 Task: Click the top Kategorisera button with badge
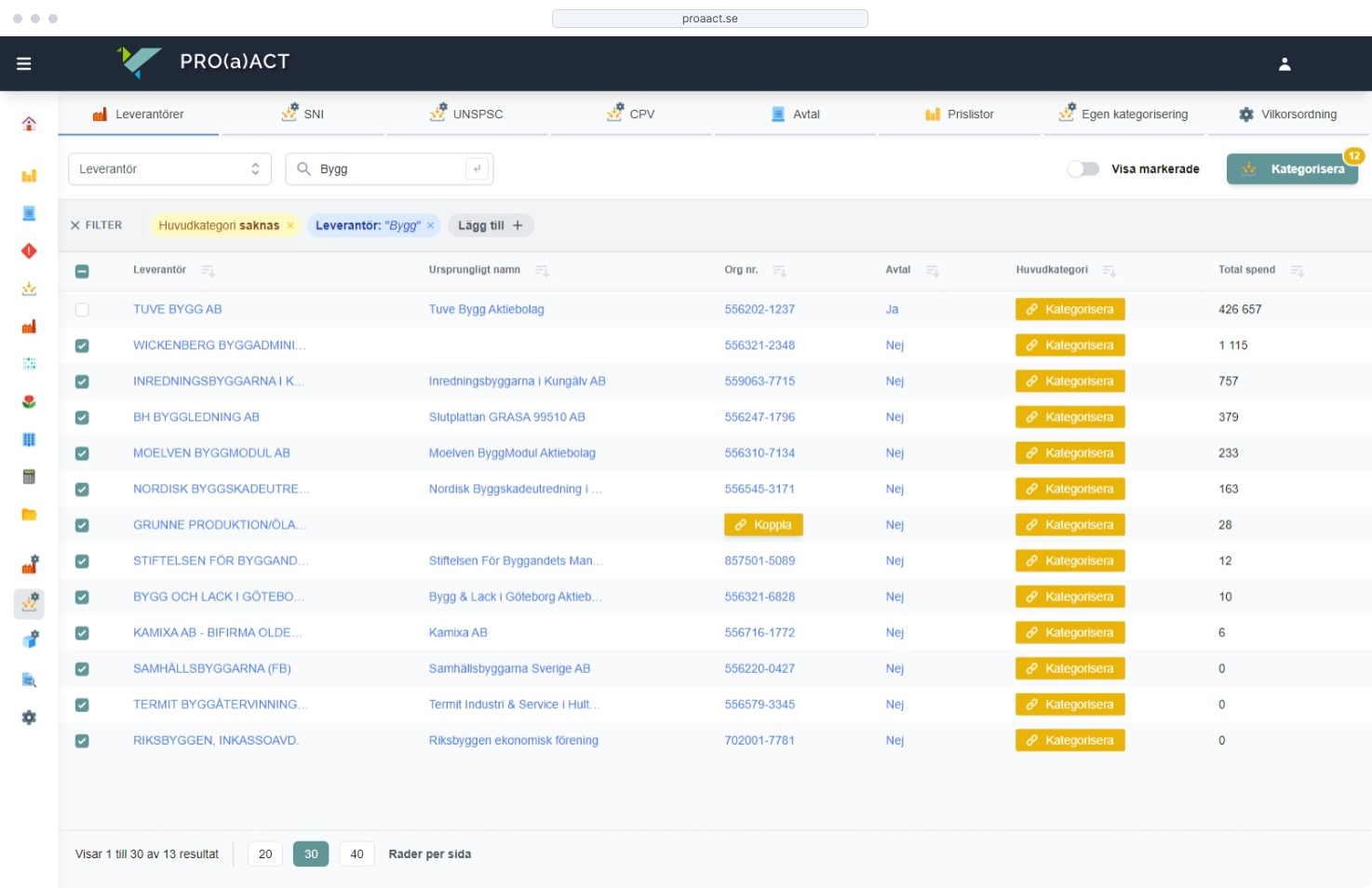(1292, 168)
